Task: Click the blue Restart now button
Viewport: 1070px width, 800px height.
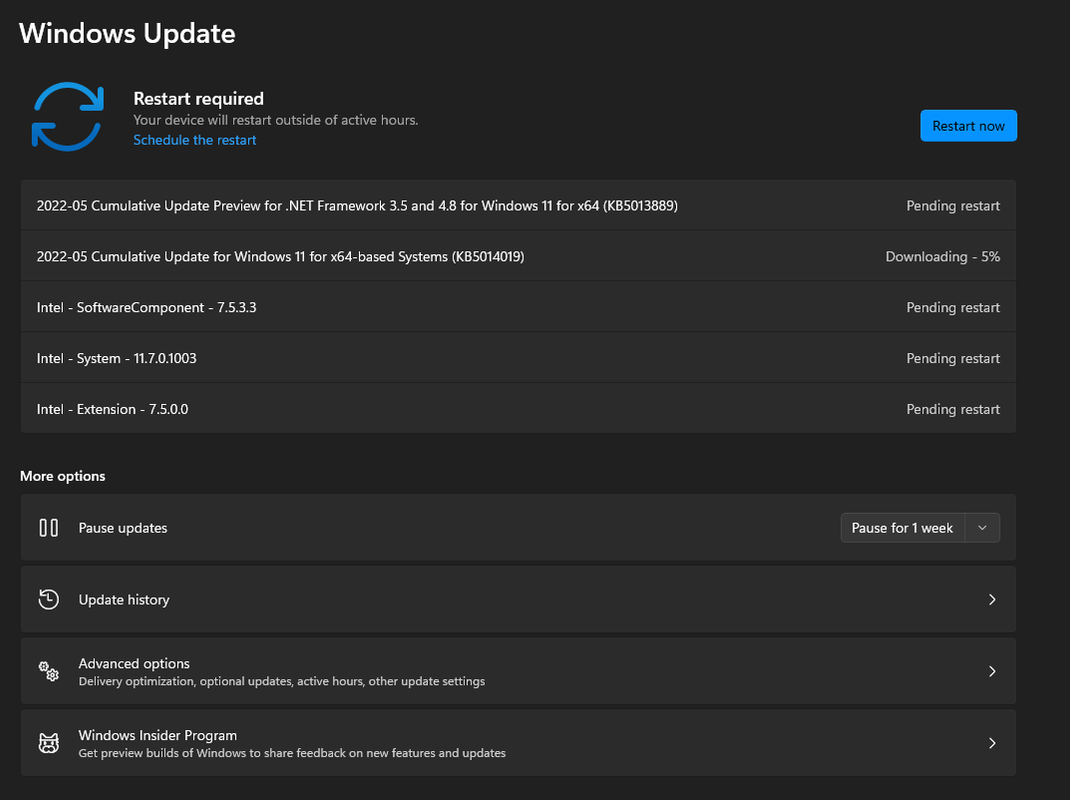Action: click(968, 126)
